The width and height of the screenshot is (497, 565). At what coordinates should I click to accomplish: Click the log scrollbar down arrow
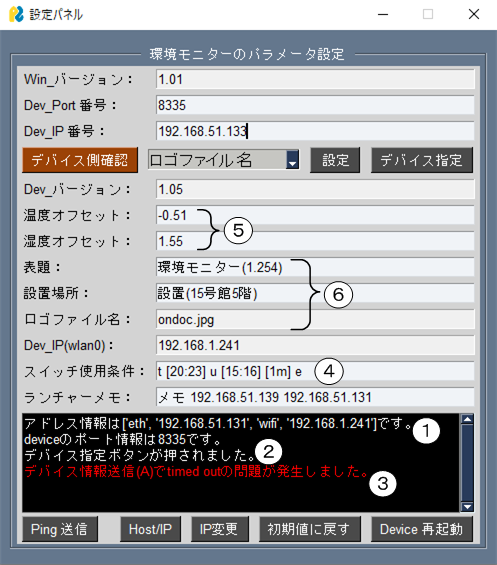point(467,507)
